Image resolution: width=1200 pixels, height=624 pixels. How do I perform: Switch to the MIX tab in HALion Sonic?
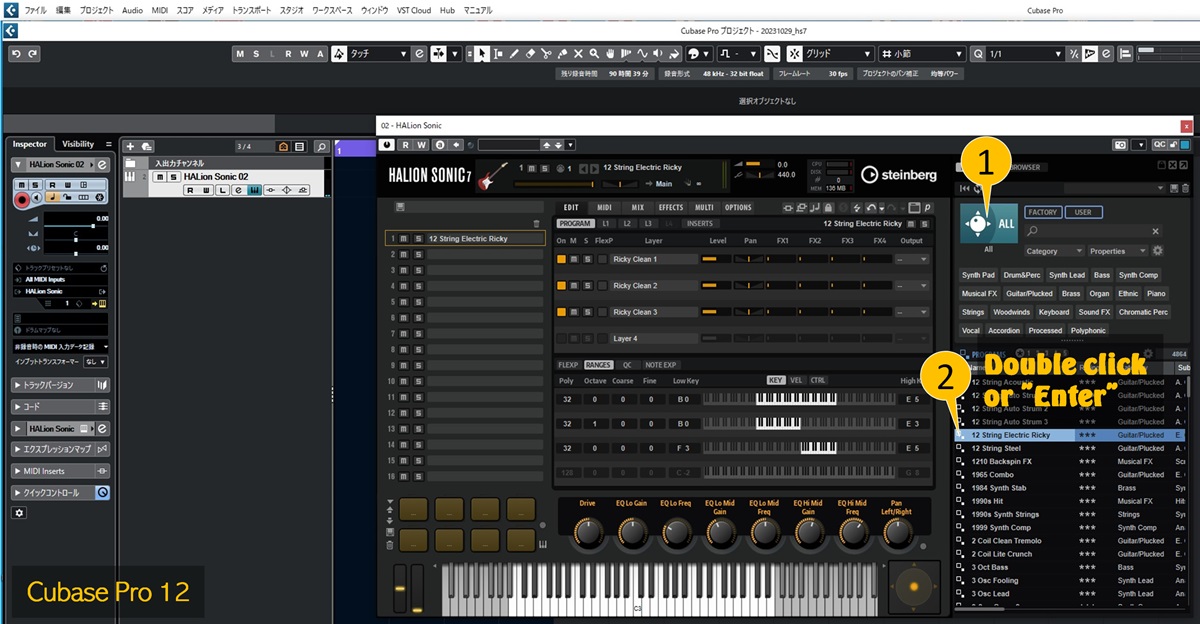638,207
